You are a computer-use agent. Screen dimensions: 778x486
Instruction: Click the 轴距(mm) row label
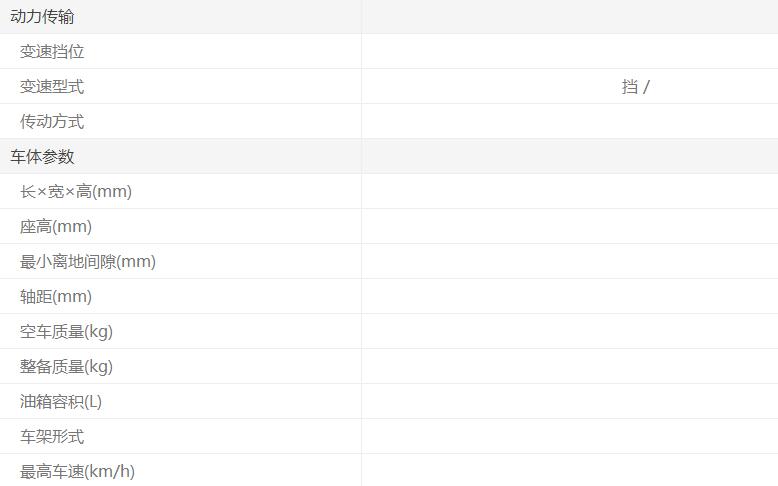[x=56, y=297]
